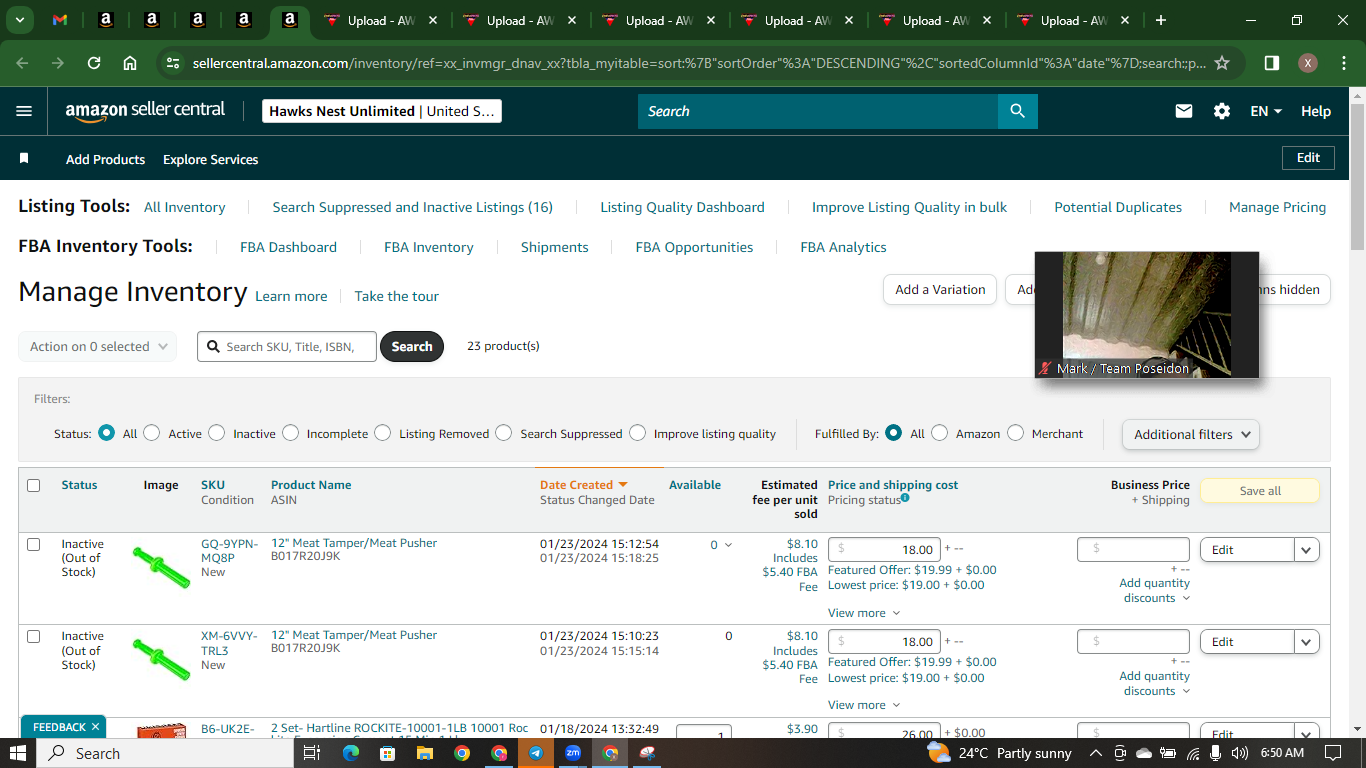Click the Pricing status info icon
Image resolution: width=1366 pixels, height=768 pixels.
tap(905, 498)
